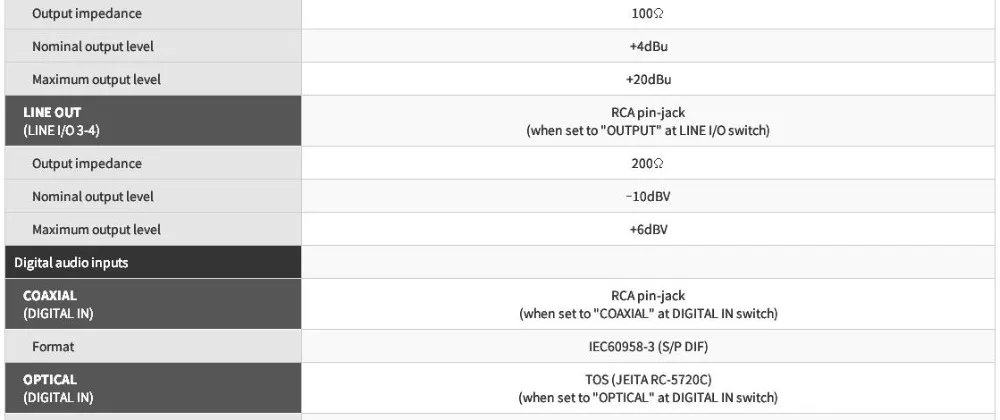1000x420 pixels.
Task: Click the Digital audio inputs section header
Action: click(153, 263)
